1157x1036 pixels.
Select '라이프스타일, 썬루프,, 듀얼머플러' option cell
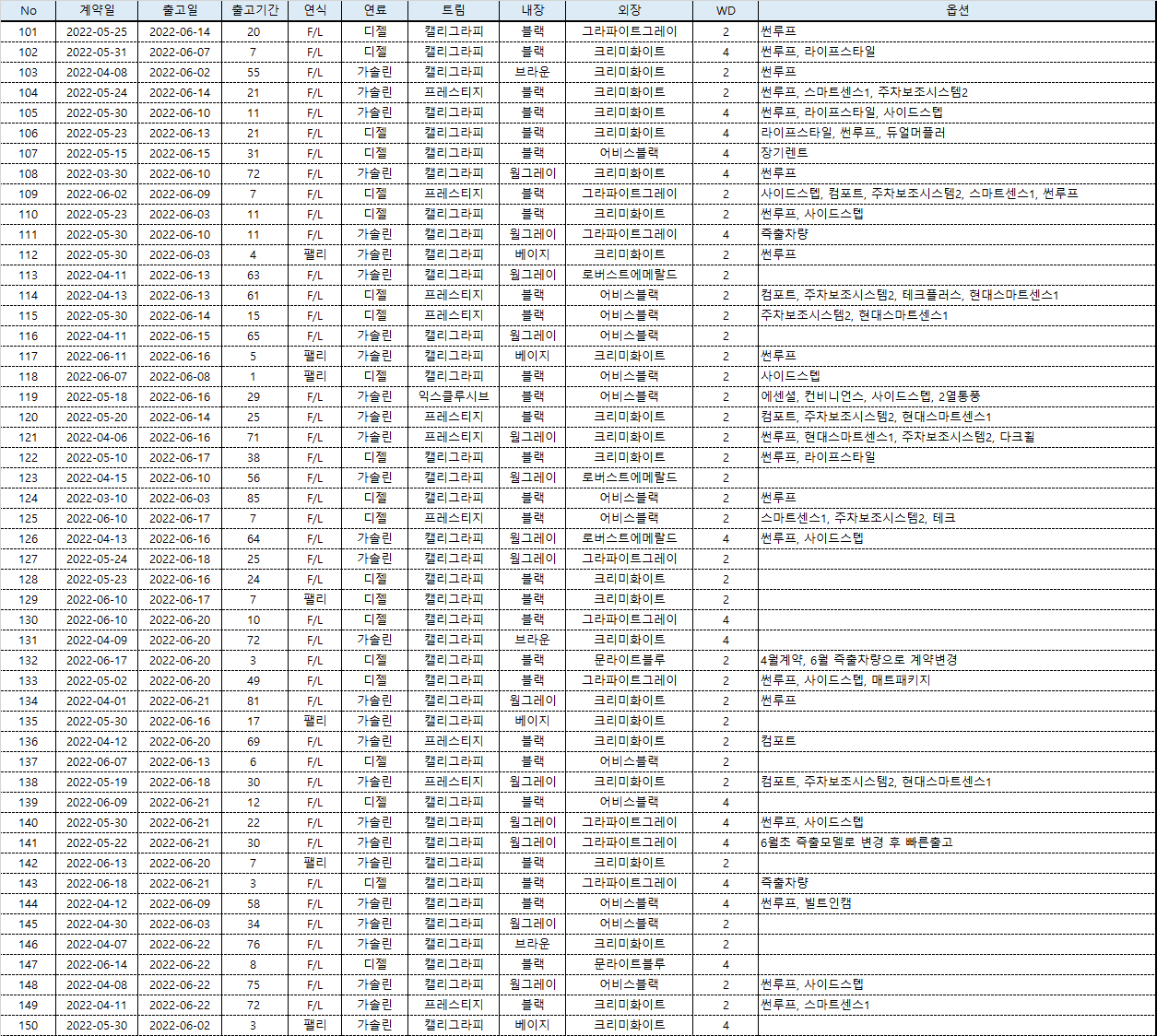coord(957,133)
